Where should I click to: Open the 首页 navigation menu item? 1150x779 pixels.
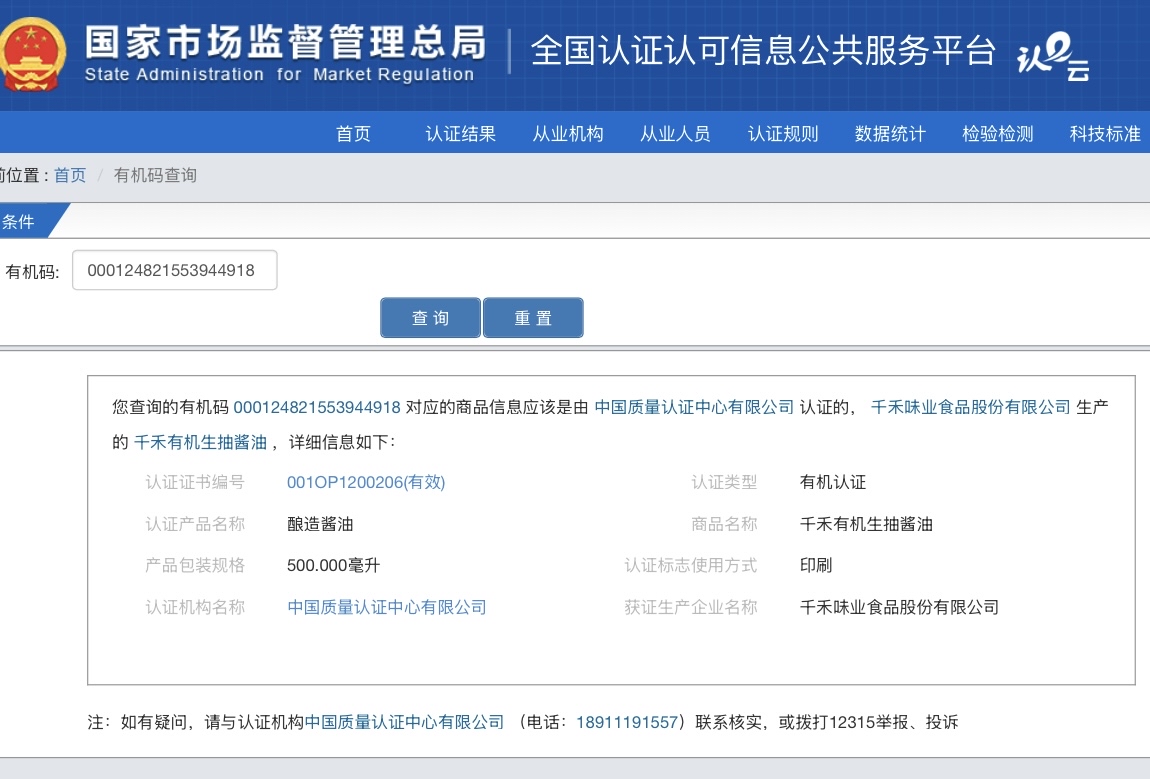coord(354,134)
